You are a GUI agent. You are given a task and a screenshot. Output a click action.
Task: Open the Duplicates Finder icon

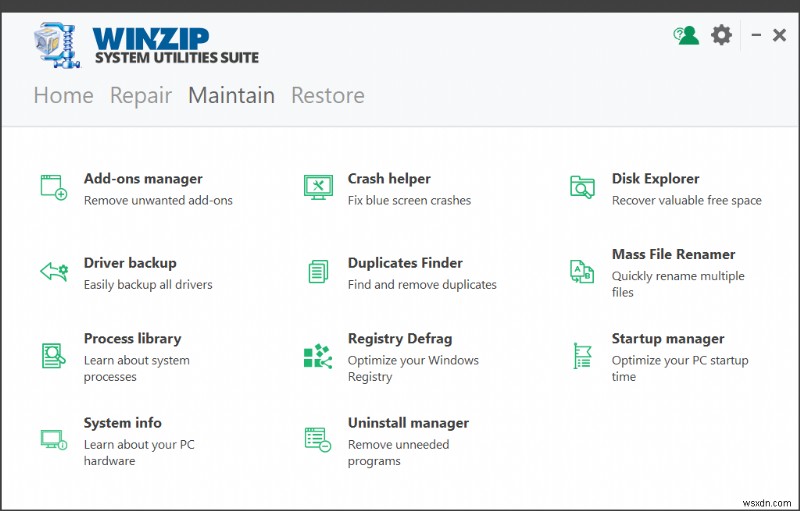pos(317,271)
